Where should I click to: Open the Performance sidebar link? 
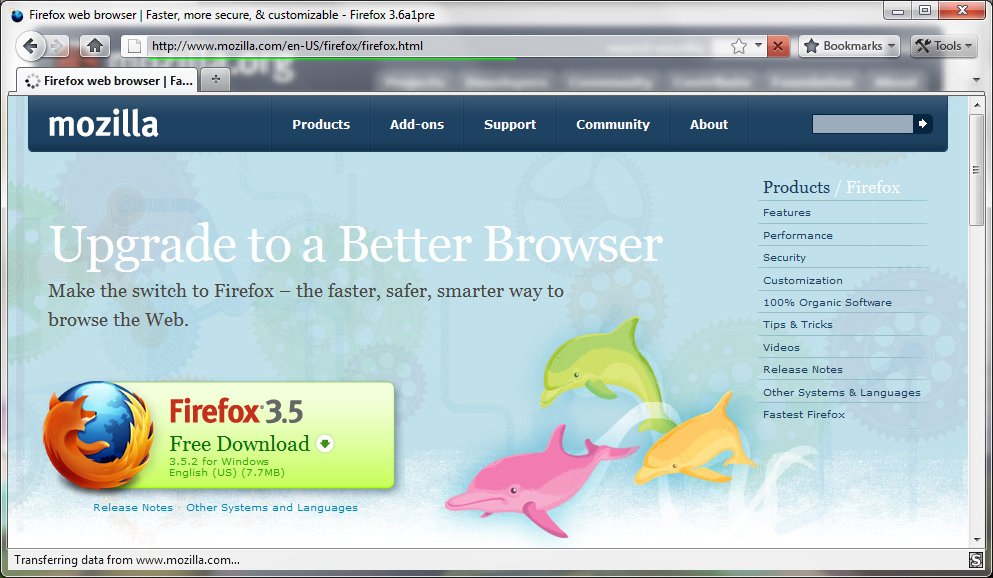pos(797,236)
